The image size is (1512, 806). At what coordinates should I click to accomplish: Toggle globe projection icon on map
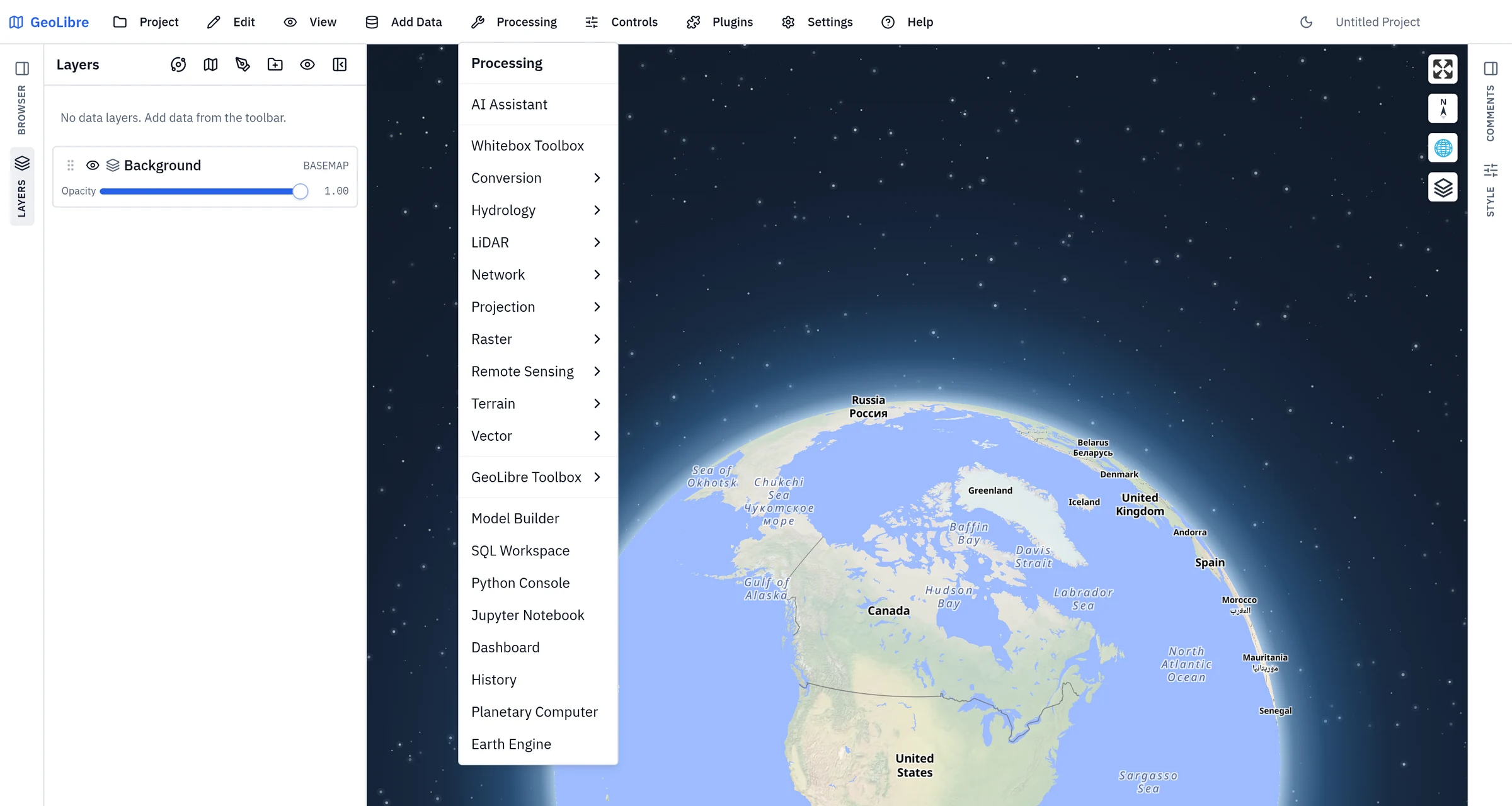coord(1443,148)
